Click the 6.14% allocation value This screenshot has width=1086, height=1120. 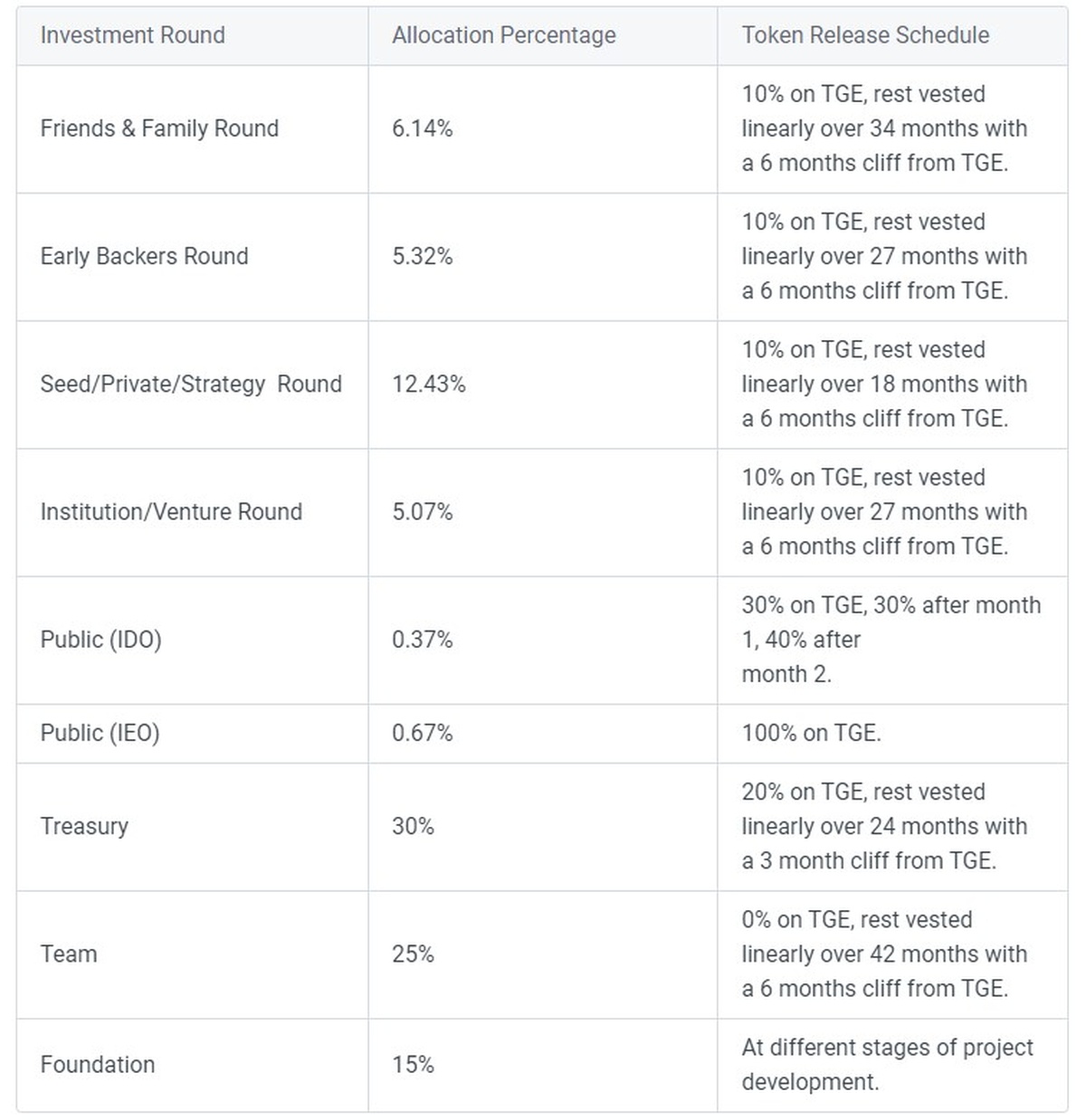[422, 128]
